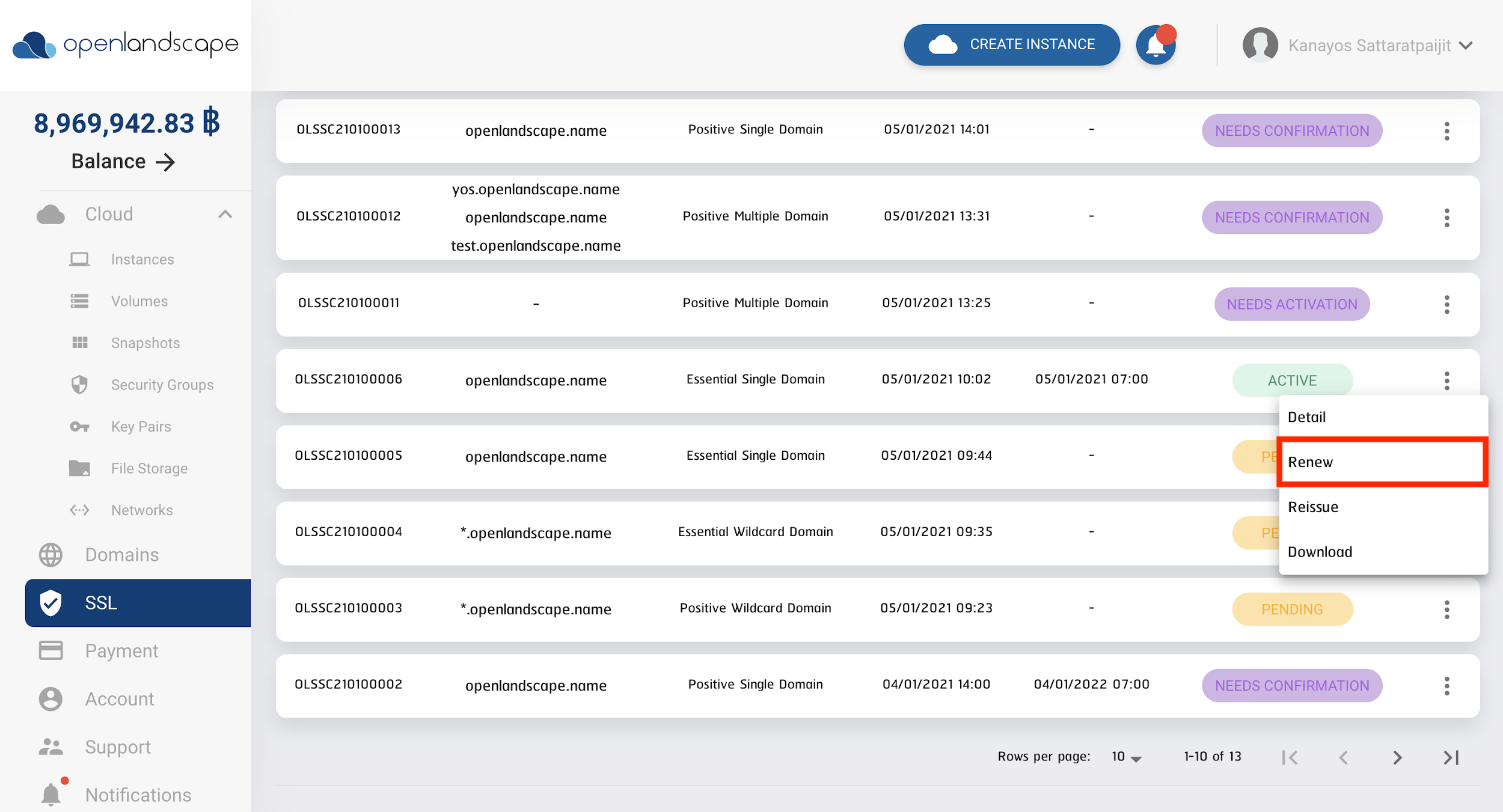This screenshot has width=1503, height=812.
Task: Open the Networks page
Action: (141, 510)
